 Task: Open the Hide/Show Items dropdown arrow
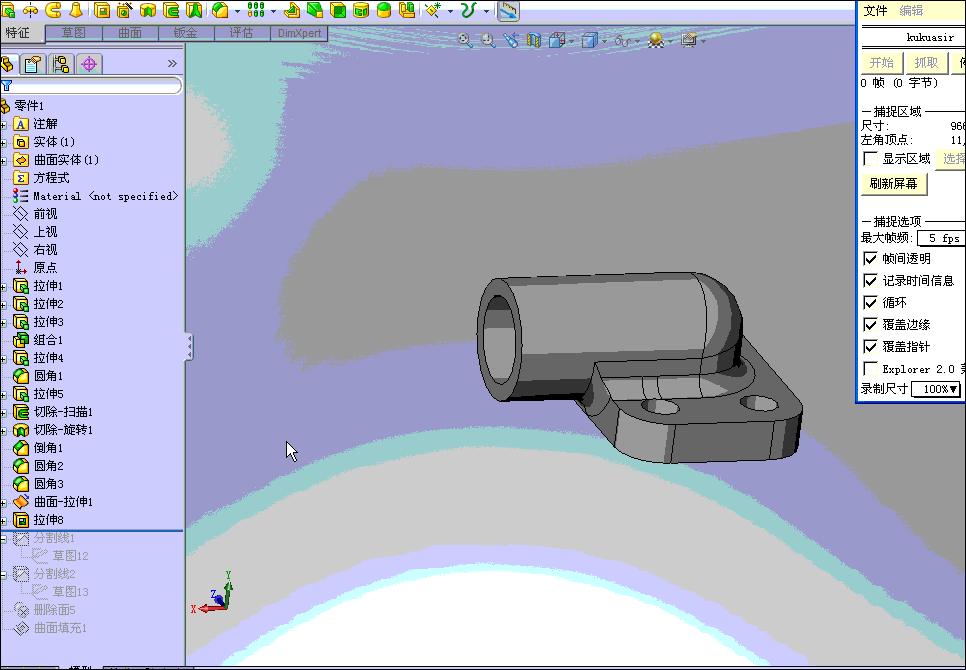pyautogui.click(x=637, y=41)
